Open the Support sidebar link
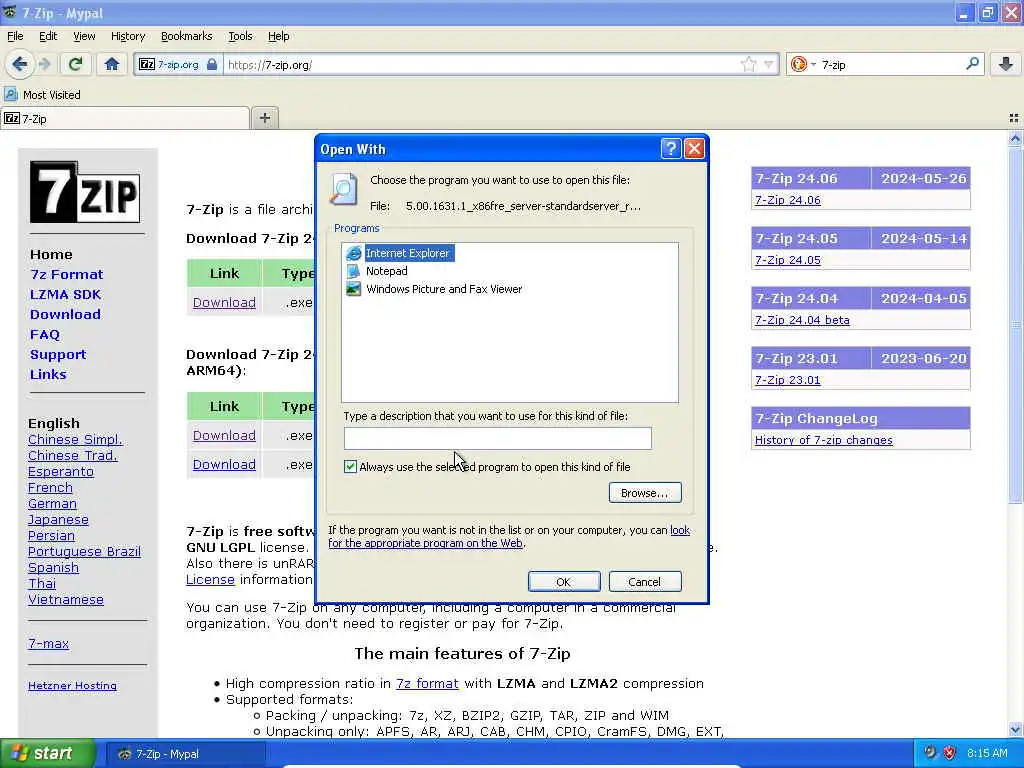 click(58, 355)
